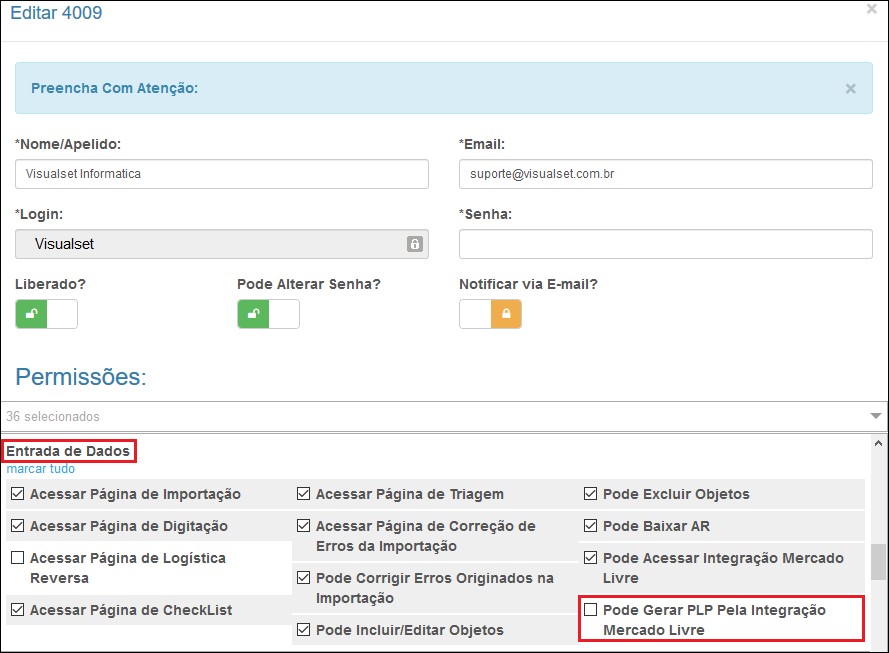Image resolution: width=889 pixels, height=653 pixels.
Task: Focus the Senha password field
Action: coord(665,244)
